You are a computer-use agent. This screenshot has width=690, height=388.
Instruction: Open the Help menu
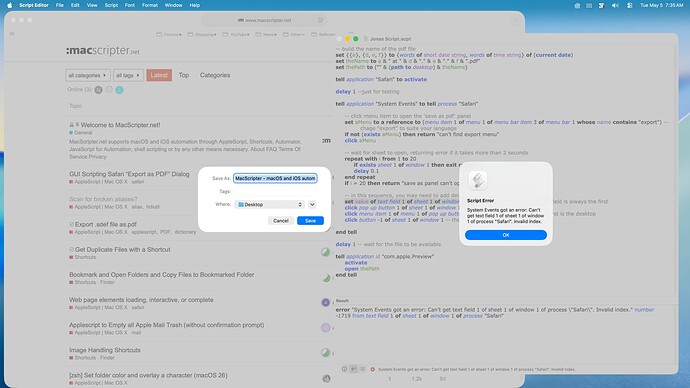[x=195, y=5]
